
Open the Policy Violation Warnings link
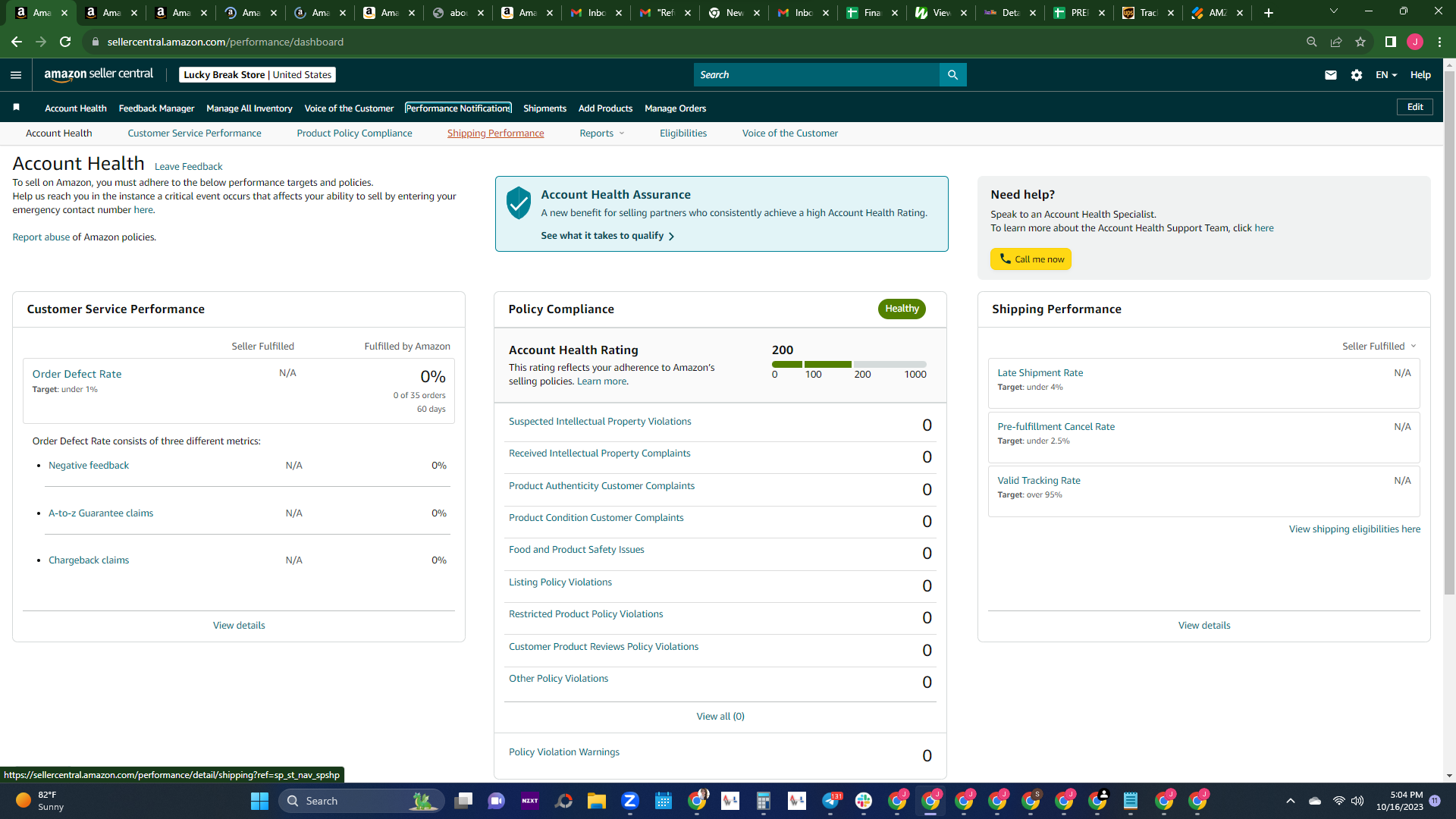coord(564,752)
